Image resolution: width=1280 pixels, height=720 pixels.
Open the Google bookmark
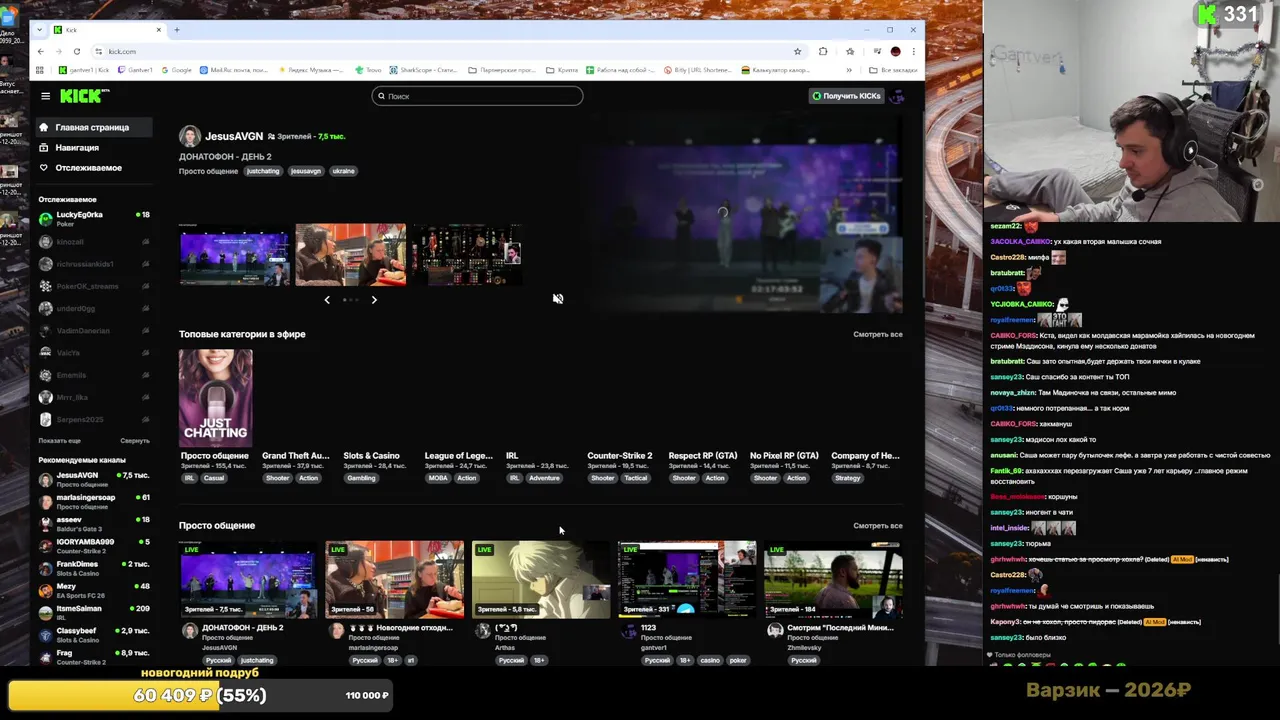pyautogui.click(x=176, y=70)
